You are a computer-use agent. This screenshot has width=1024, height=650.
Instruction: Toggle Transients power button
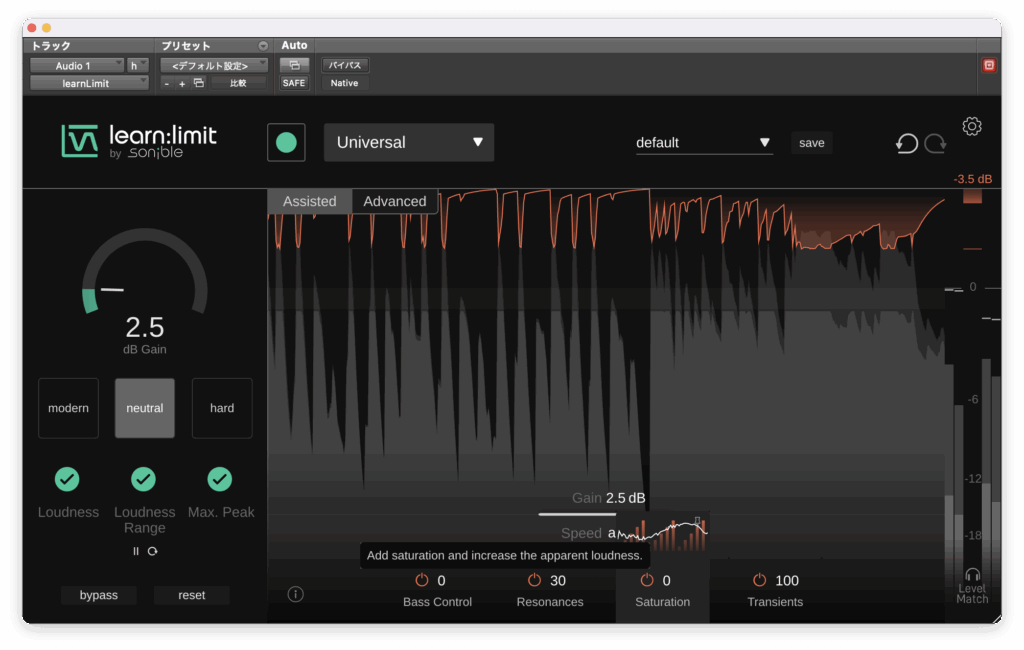pos(760,580)
